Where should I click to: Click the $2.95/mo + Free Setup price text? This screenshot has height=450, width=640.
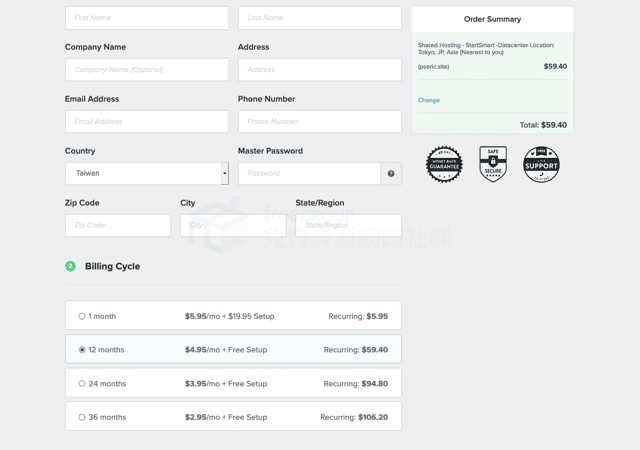coord(226,417)
